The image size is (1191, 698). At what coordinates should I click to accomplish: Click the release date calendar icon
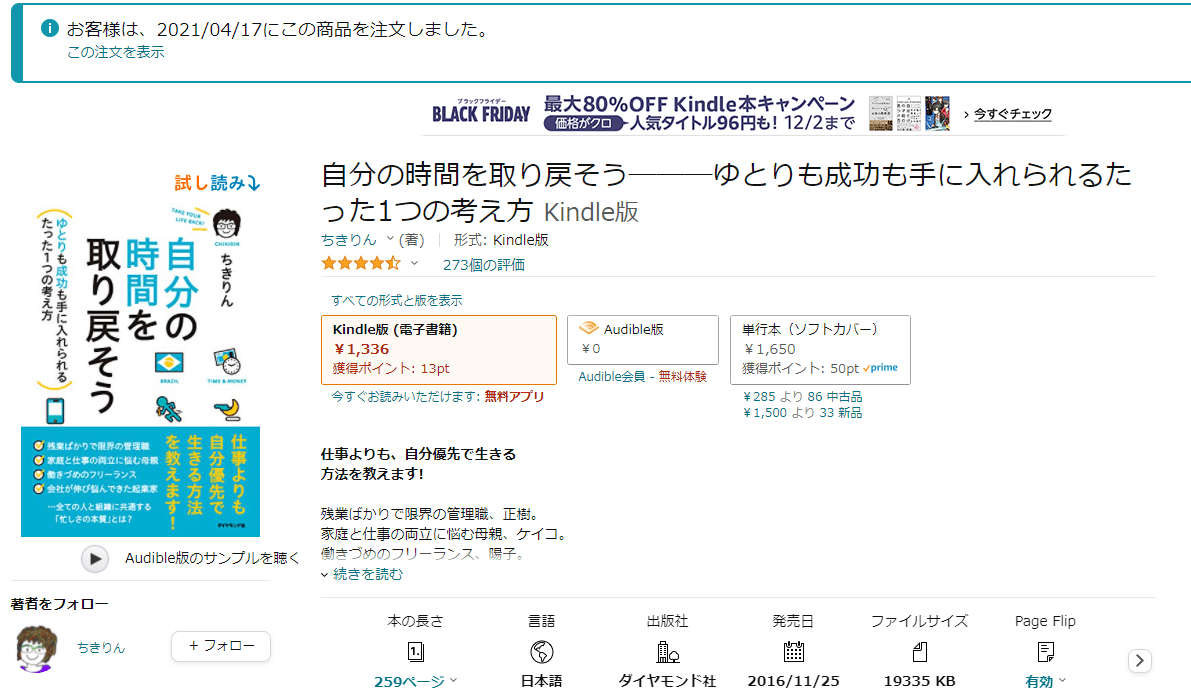pos(793,652)
